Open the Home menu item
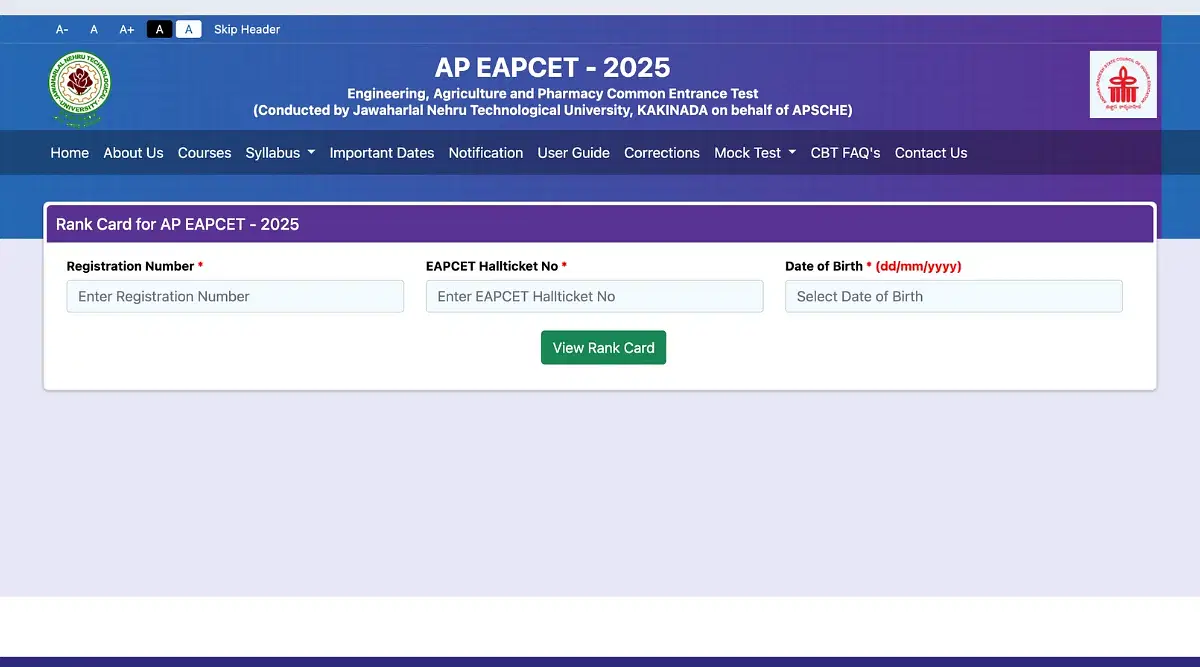Image resolution: width=1200 pixels, height=667 pixels. (x=70, y=153)
